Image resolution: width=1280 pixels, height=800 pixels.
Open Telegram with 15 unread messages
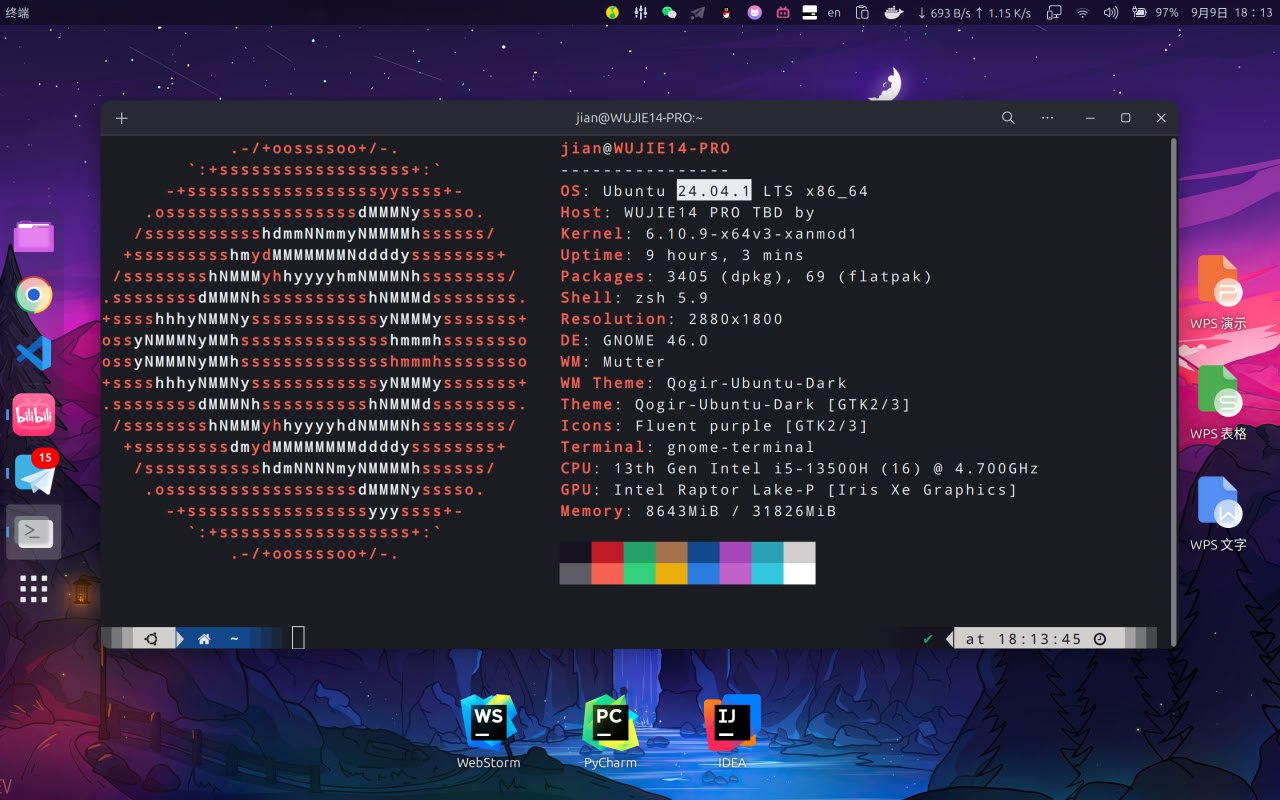34,472
